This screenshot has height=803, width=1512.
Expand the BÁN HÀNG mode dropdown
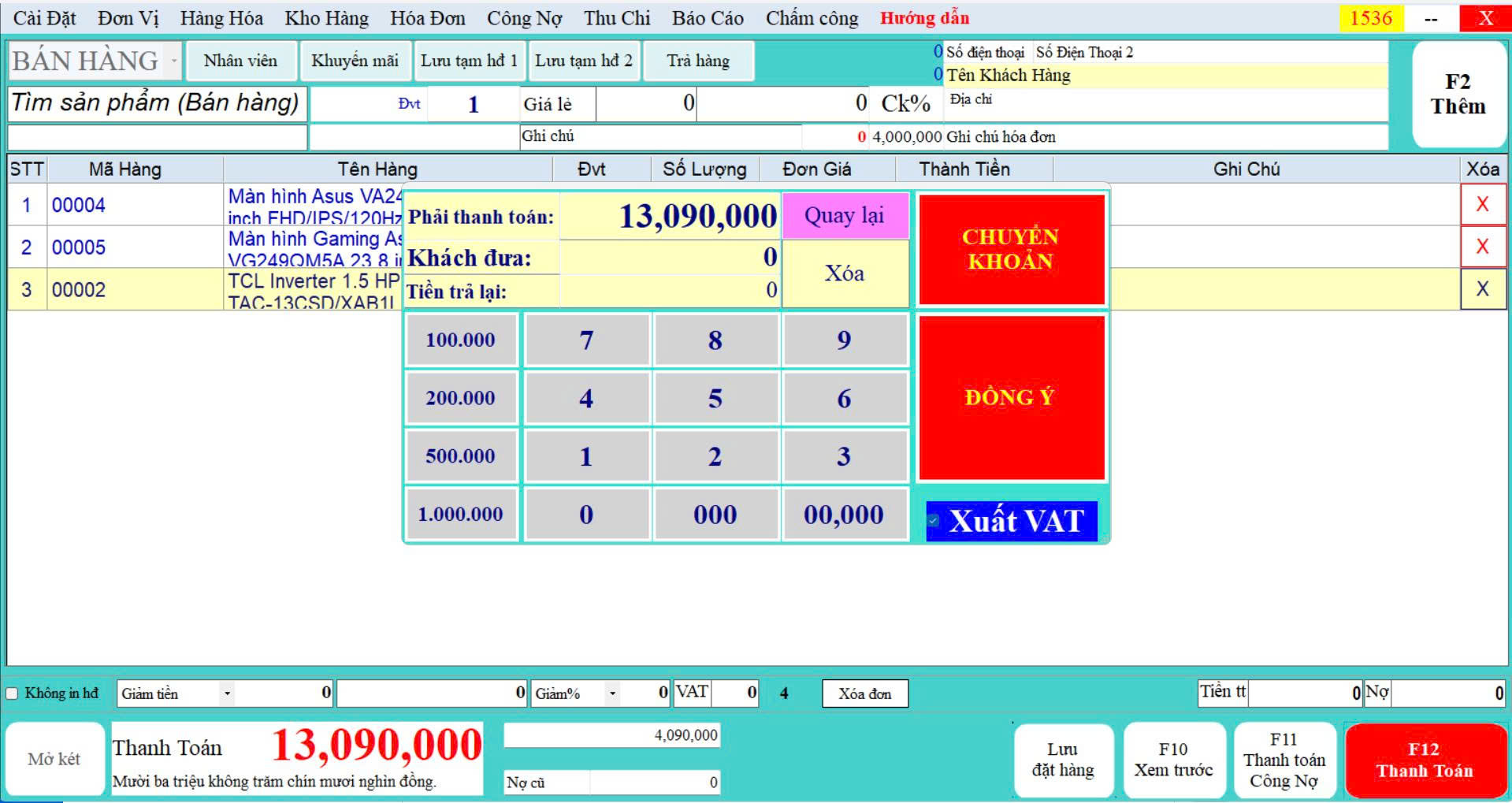(x=173, y=61)
